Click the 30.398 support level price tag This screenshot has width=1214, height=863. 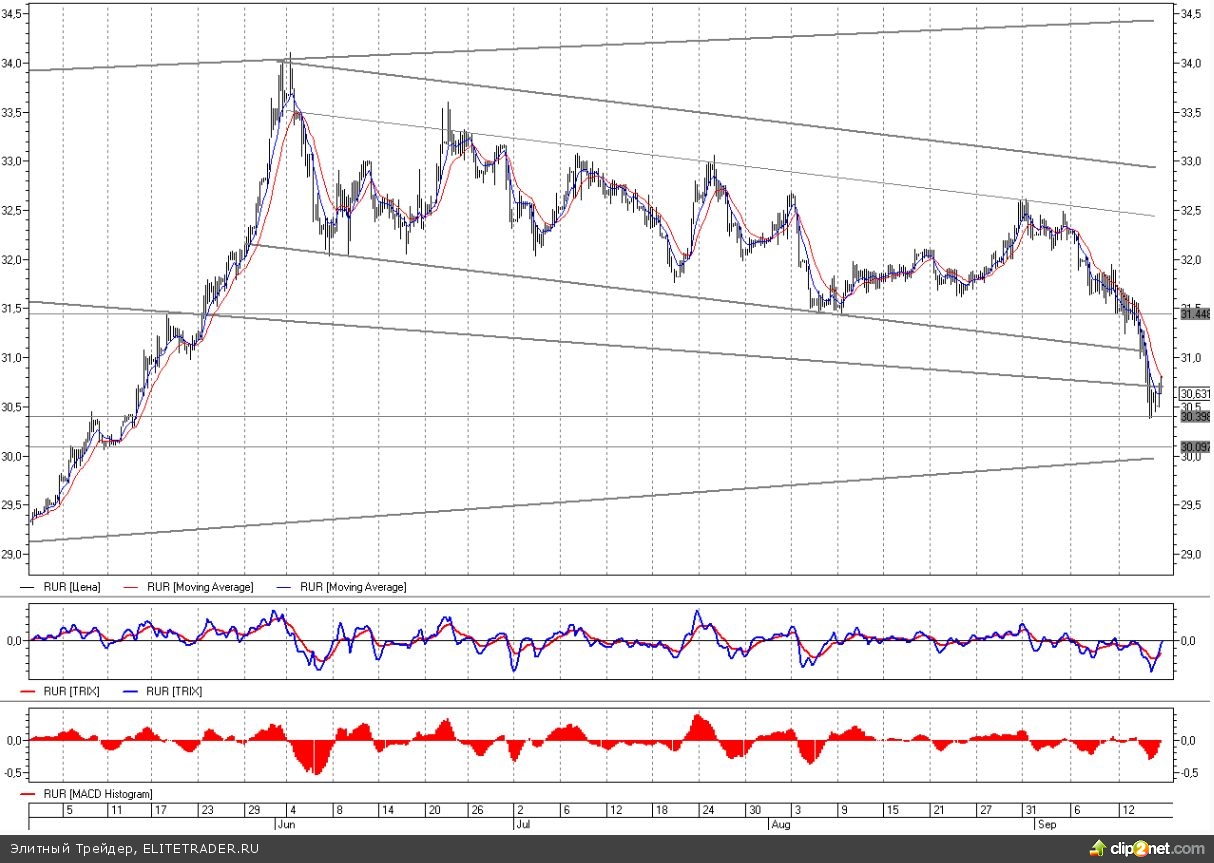pos(1196,416)
